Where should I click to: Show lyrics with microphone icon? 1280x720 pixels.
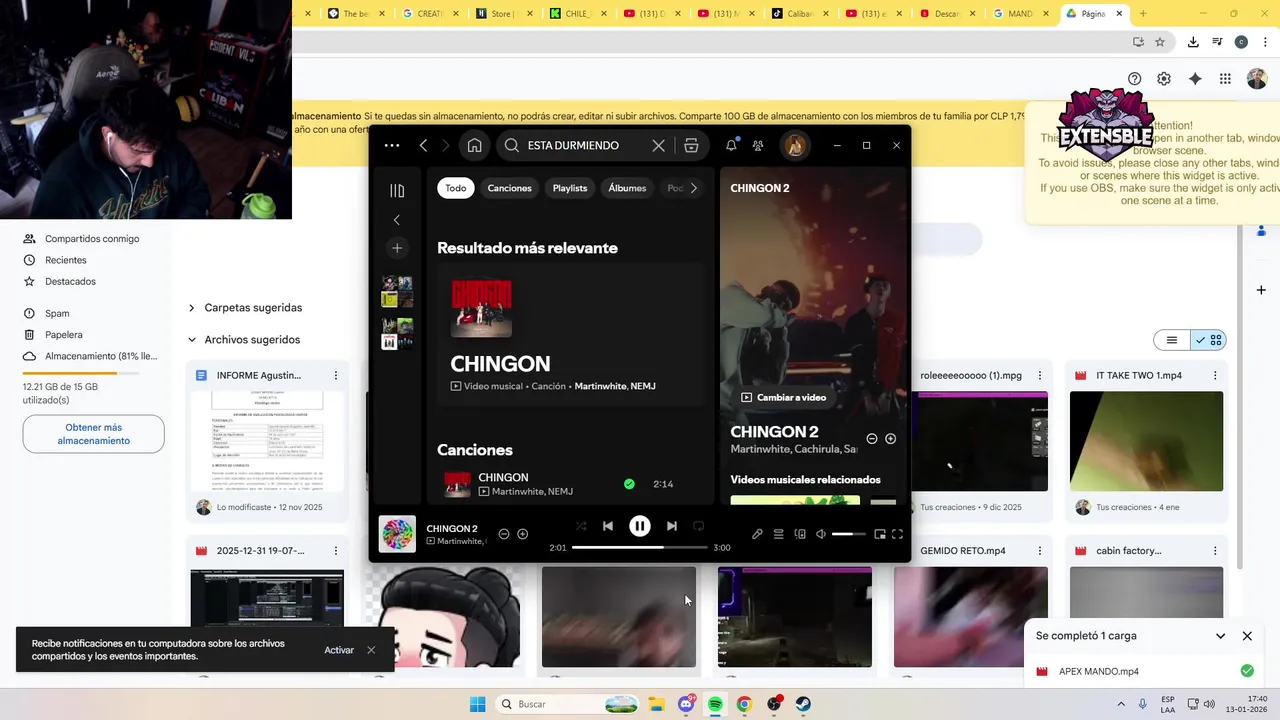(x=757, y=534)
